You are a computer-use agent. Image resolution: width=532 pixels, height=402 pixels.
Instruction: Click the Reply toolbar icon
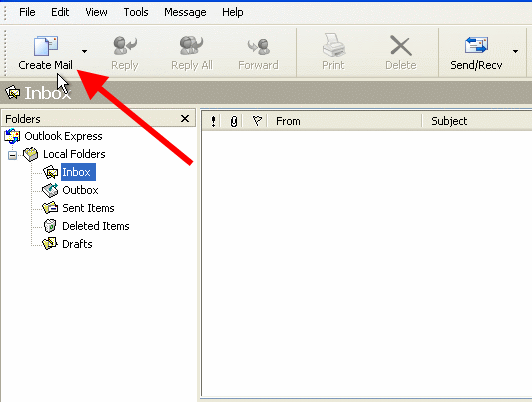[125, 46]
